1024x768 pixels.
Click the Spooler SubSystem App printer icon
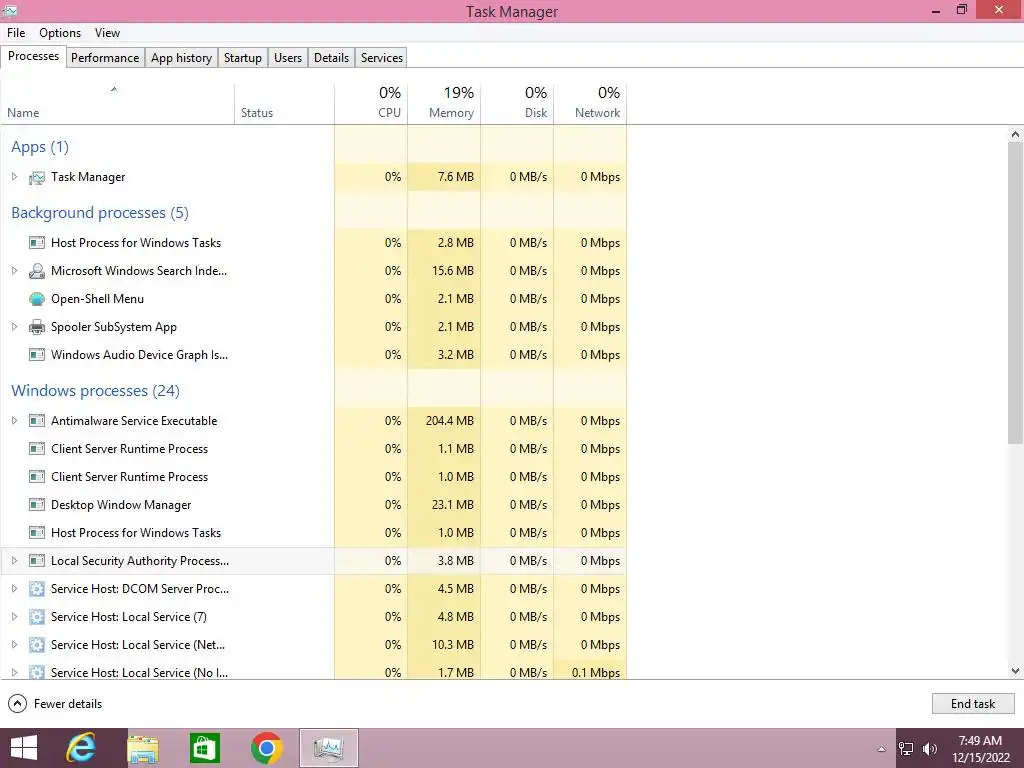pyautogui.click(x=37, y=327)
